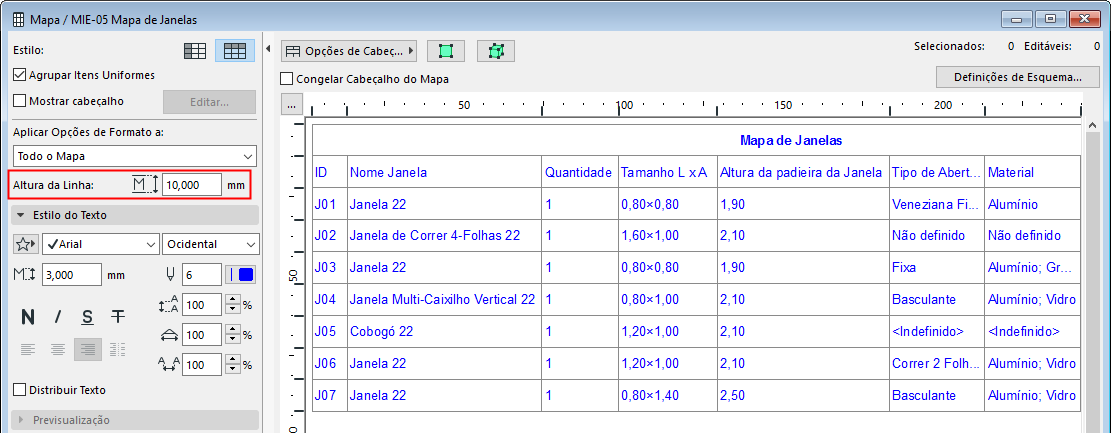Click the width scale icon

coord(169,335)
